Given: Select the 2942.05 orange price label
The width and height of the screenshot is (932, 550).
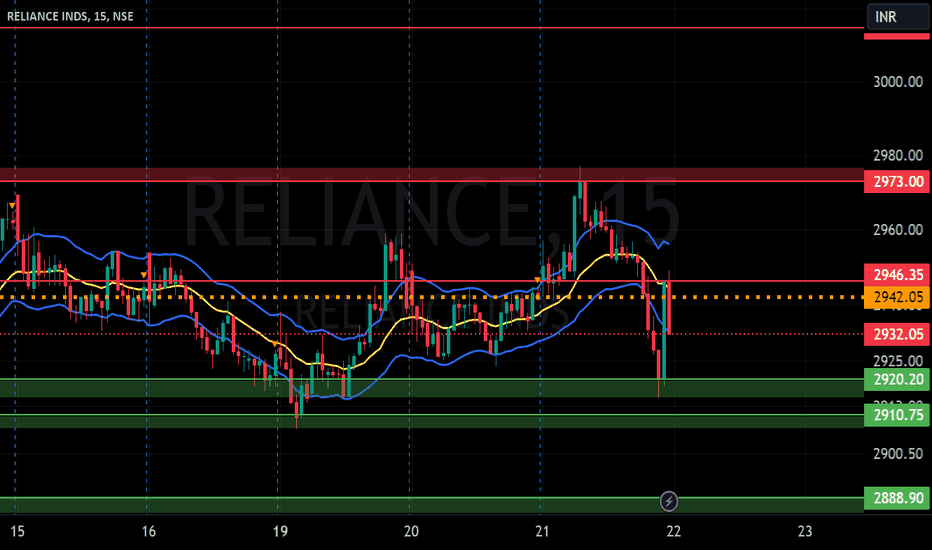Looking at the screenshot, I should coord(897,297).
